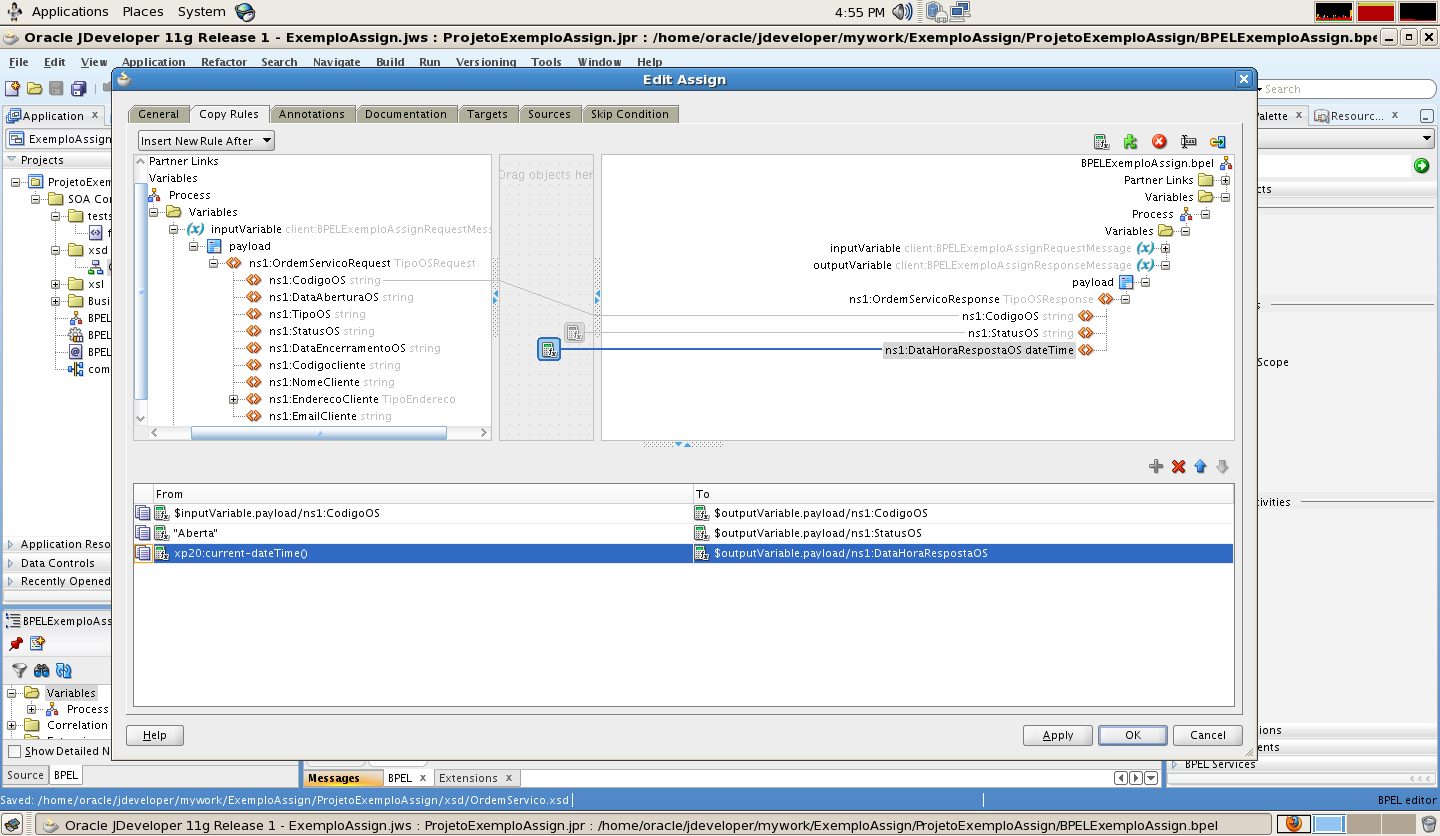Select the highlighted function node in mapper canvas

pyautogui.click(x=549, y=349)
